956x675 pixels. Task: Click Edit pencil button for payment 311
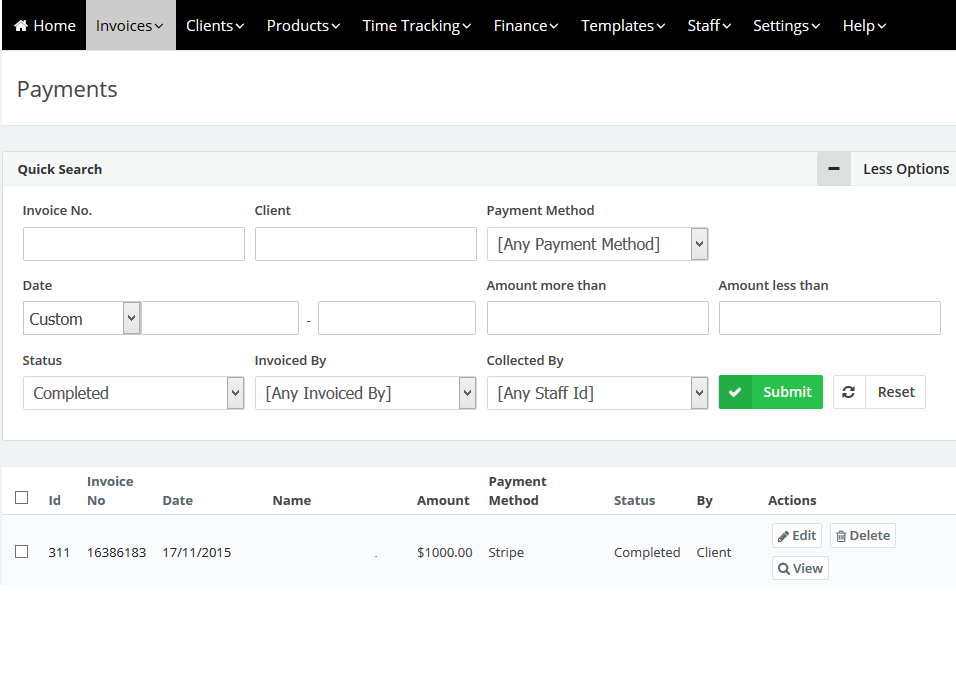pyautogui.click(x=796, y=536)
